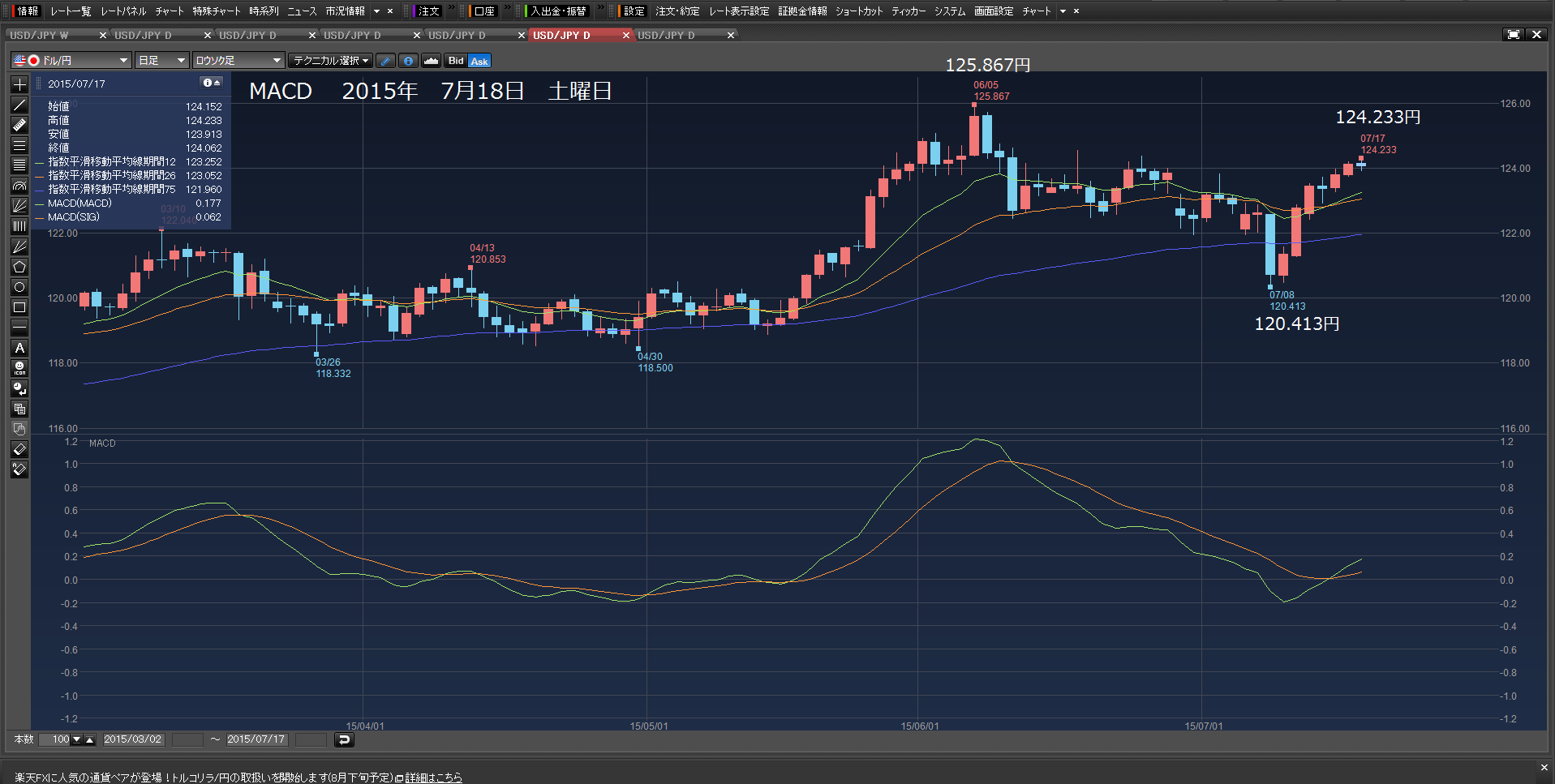Image resolution: width=1555 pixels, height=784 pixels.
Task: Click the 設定 settings button
Action: click(633, 11)
